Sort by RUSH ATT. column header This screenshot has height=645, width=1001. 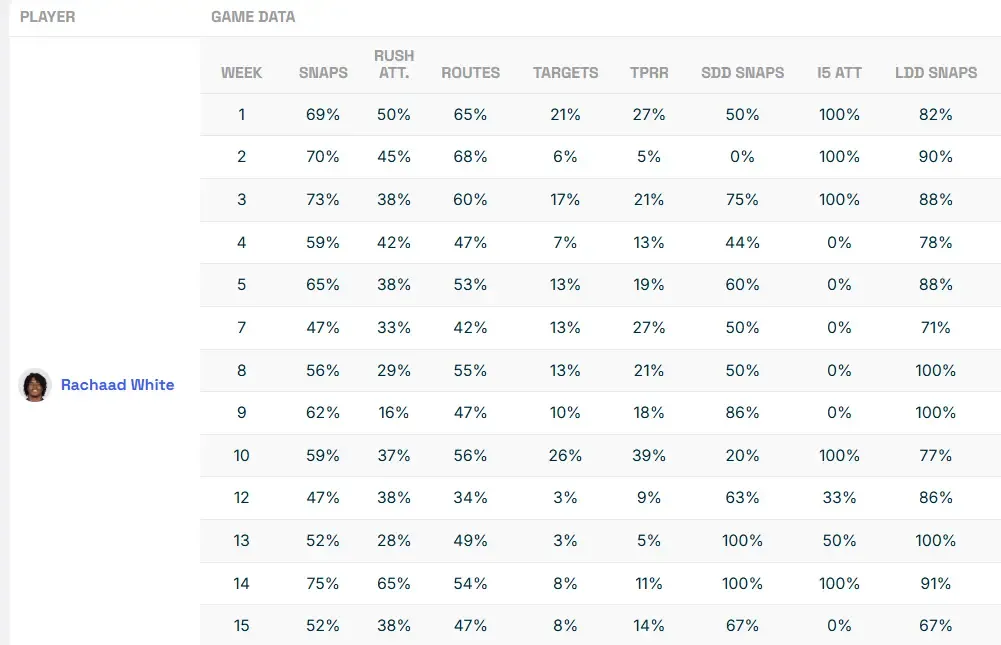click(x=394, y=64)
